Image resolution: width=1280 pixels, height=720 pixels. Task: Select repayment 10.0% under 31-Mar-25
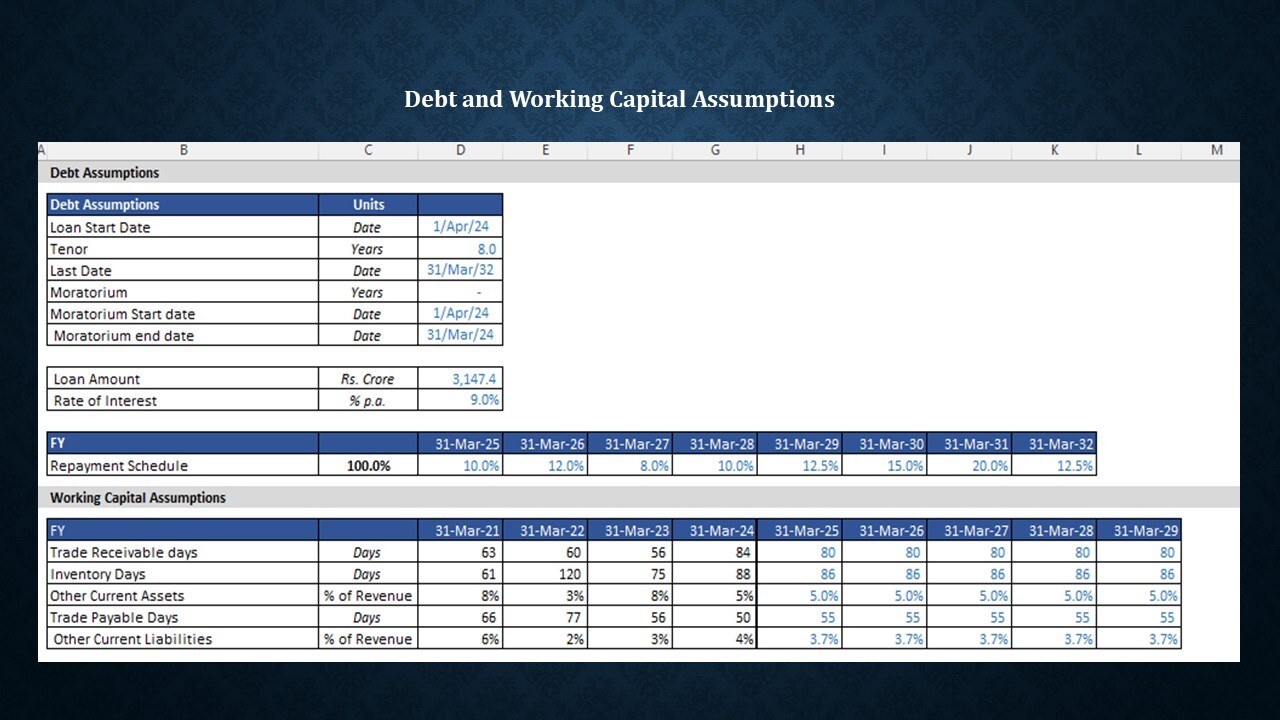pos(460,465)
